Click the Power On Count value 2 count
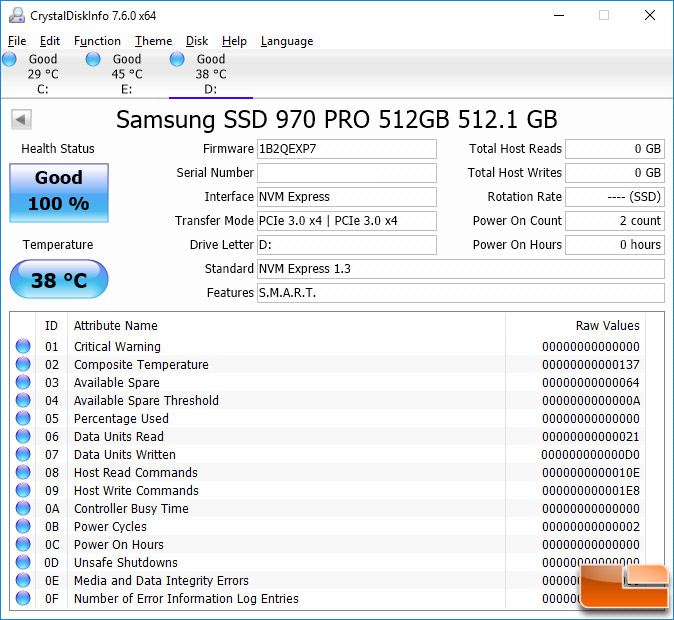The width and height of the screenshot is (674, 620). (615, 221)
